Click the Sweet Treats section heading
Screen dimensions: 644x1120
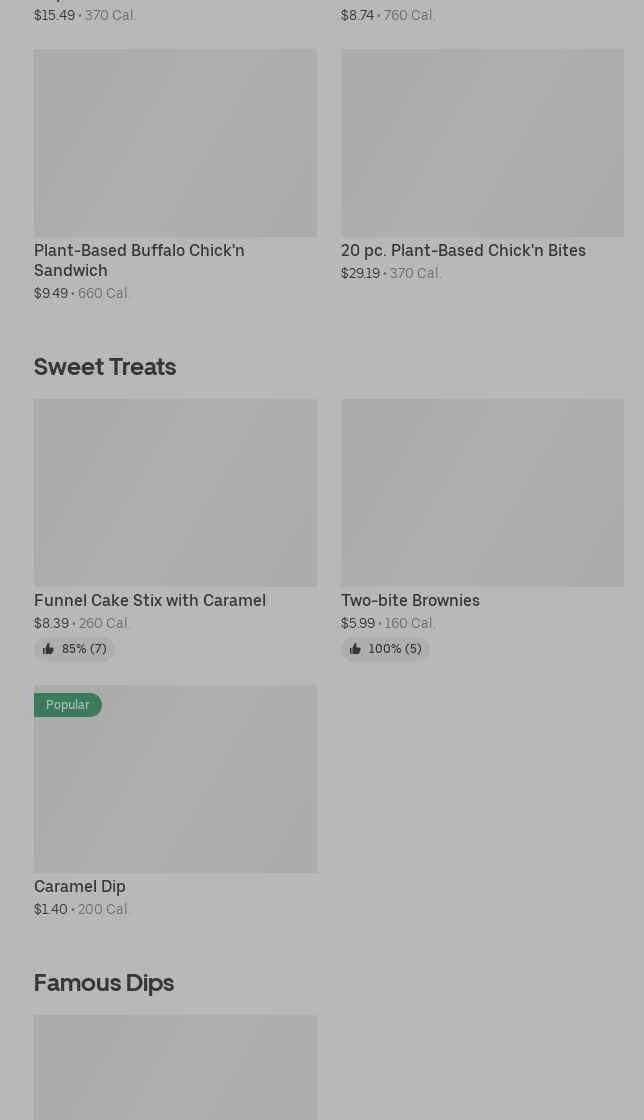pyautogui.click(x=105, y=367)
